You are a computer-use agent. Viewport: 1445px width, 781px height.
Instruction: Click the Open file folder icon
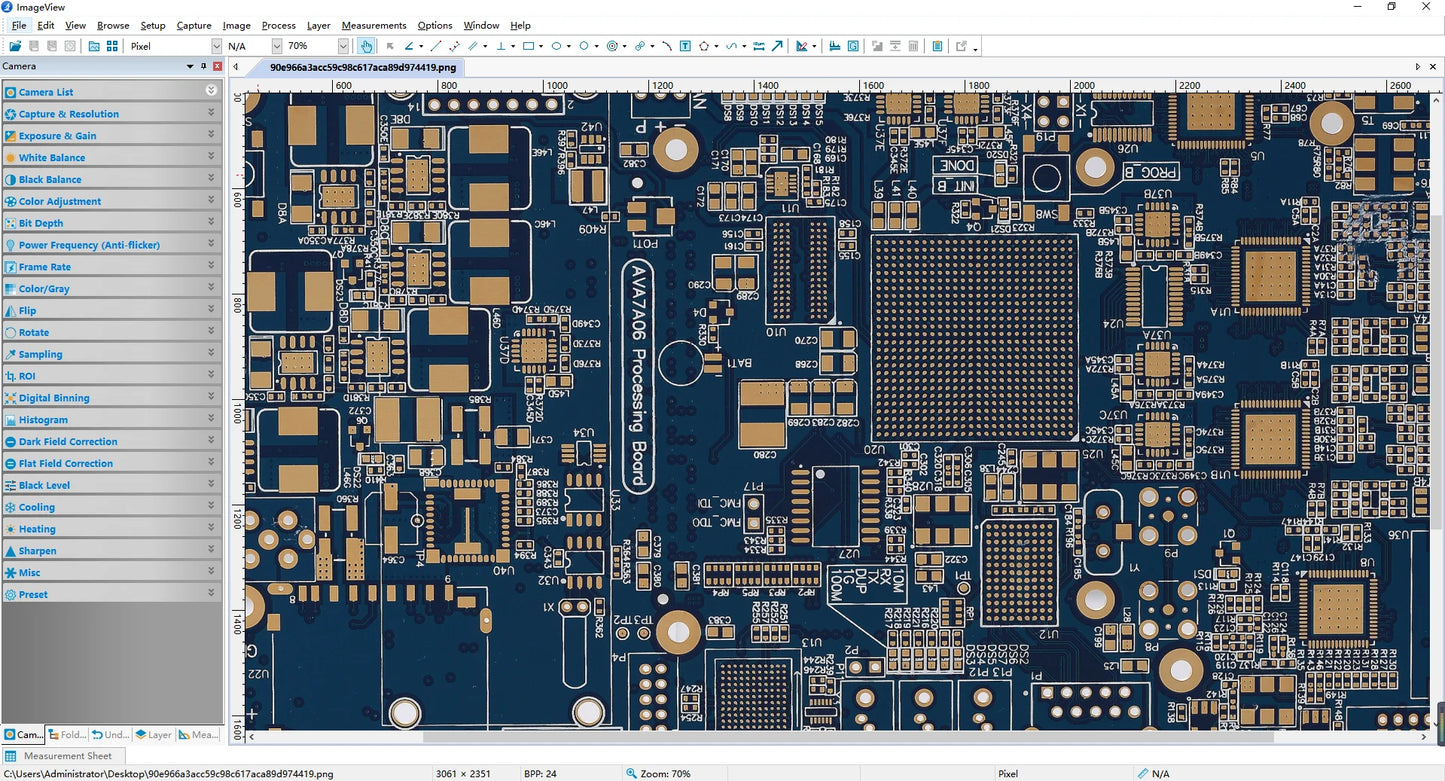pyautogui.click(x=15, y=46)
